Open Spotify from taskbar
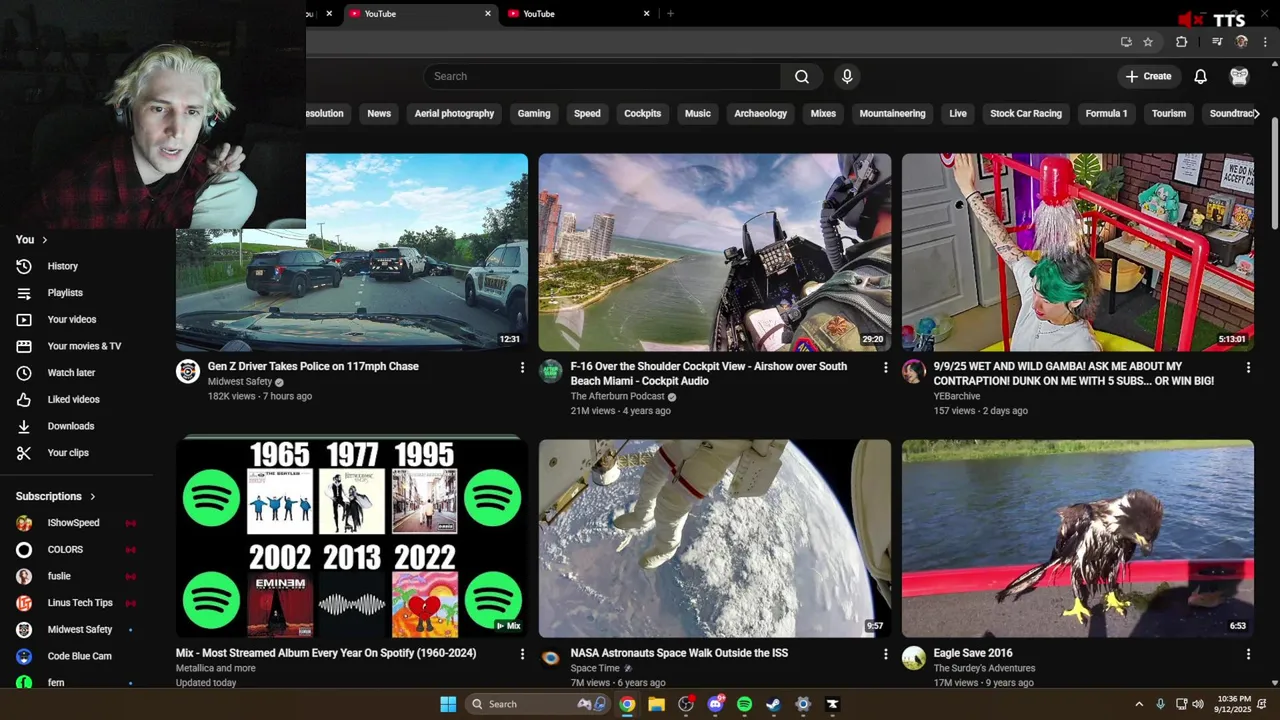The image size is (1280, 720). (744, 704)
